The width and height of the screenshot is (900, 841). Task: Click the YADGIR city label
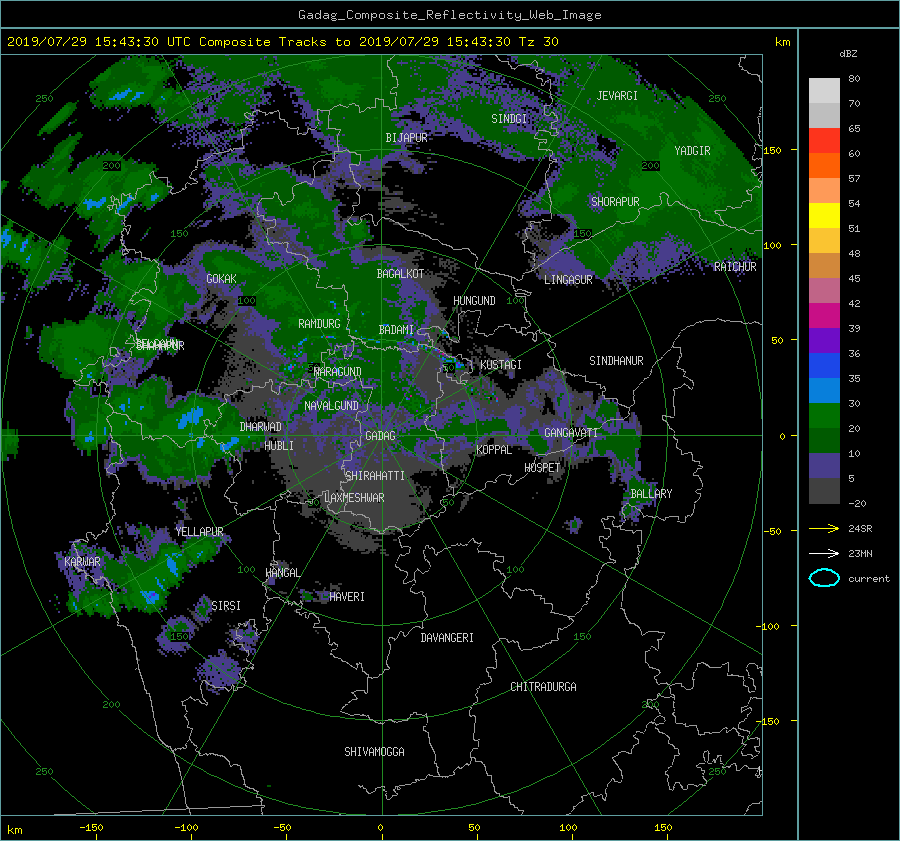692,151
